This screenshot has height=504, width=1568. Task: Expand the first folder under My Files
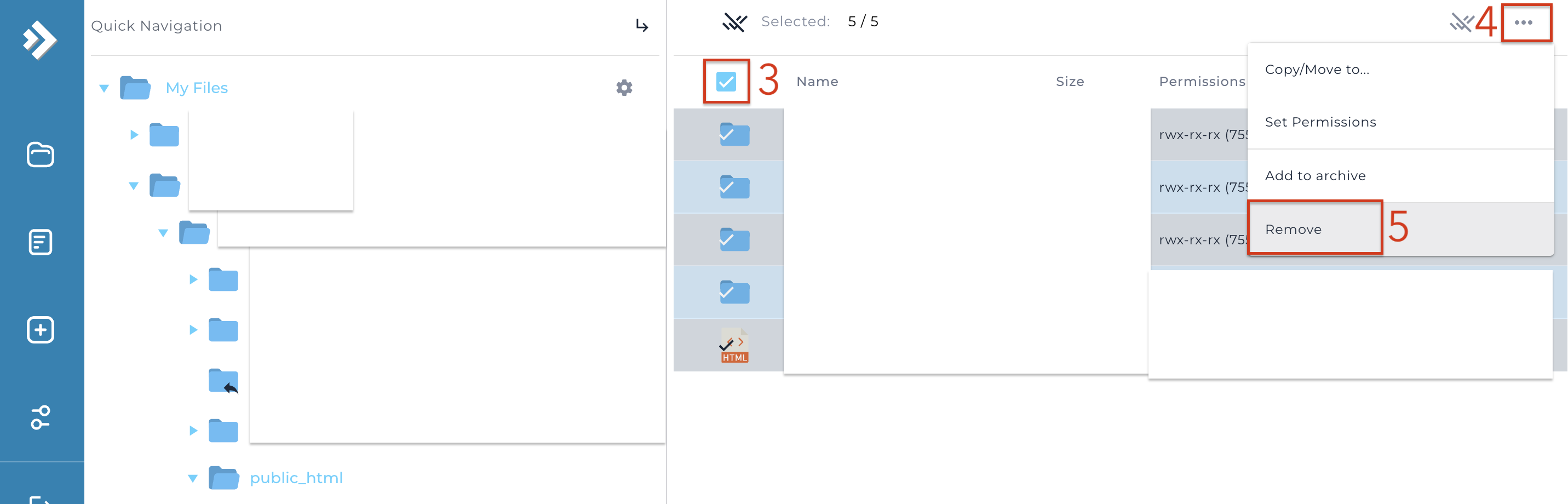click(134, 135)
